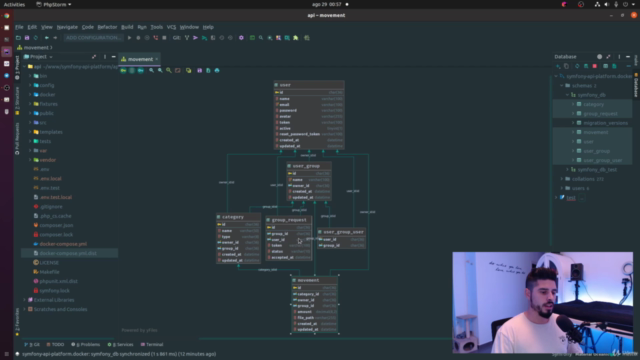Viewport: 640px width, 360px height.
Task: Open the VCS menu
Action: [x=171, y=27]
